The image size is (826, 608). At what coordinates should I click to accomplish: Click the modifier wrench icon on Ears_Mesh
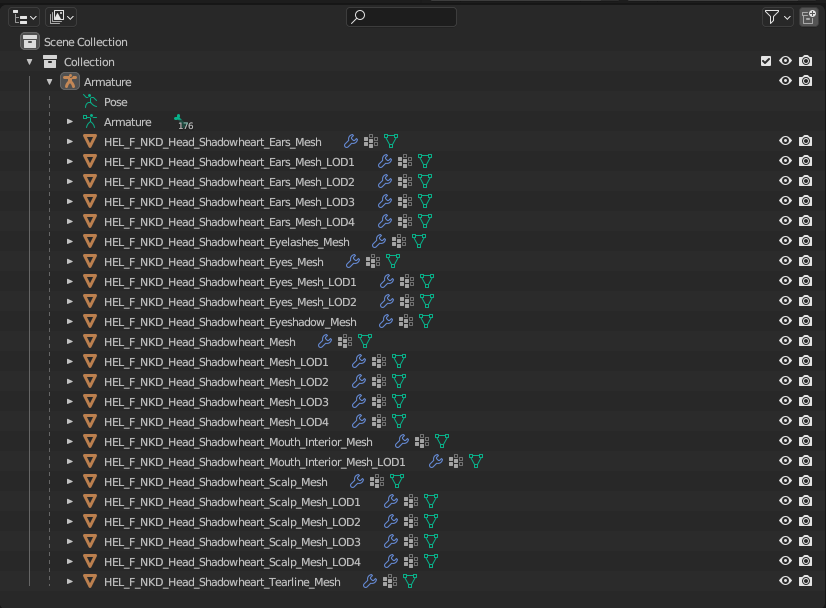click(x=351, y=141)
